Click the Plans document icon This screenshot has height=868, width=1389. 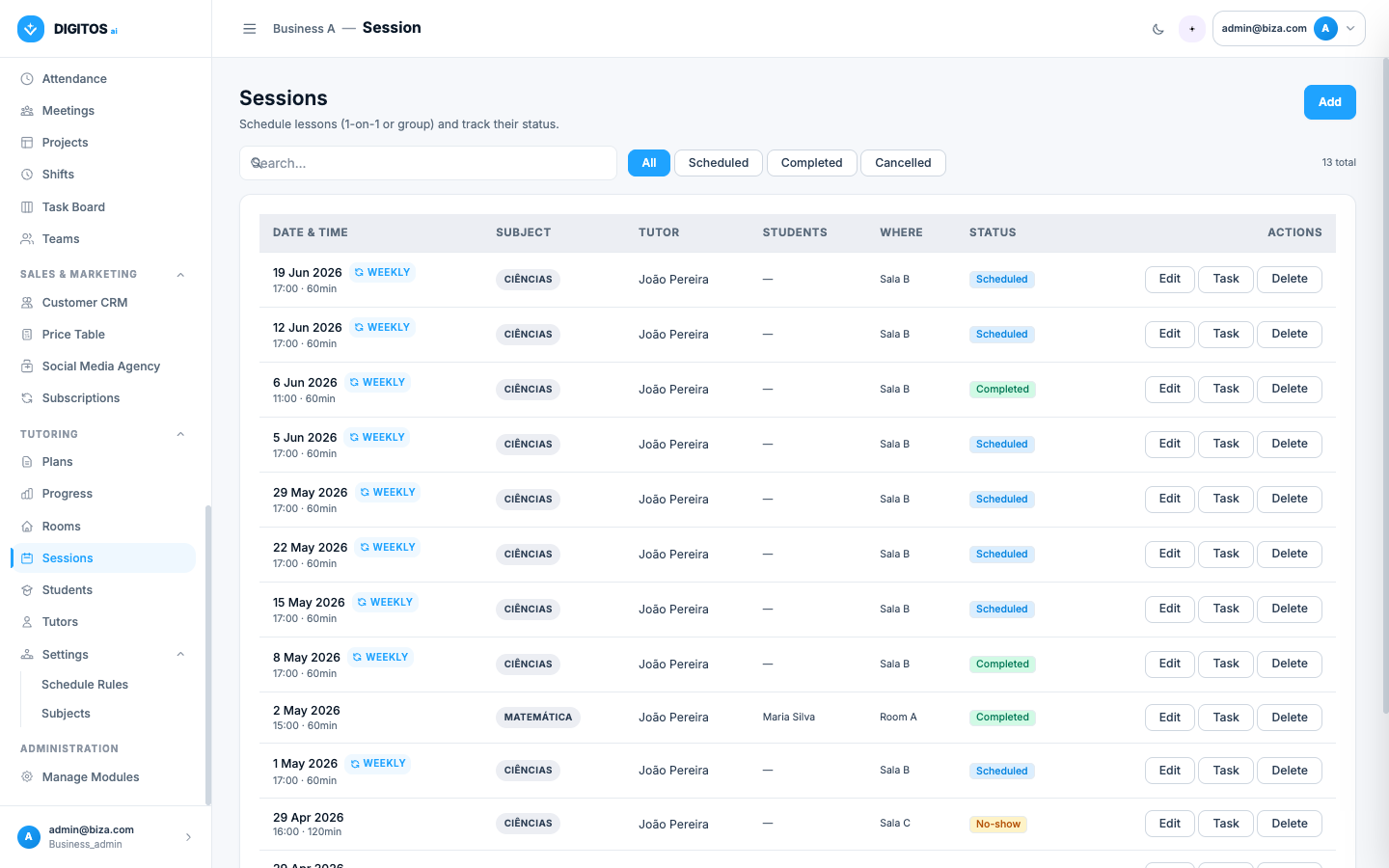pos(27,462)
